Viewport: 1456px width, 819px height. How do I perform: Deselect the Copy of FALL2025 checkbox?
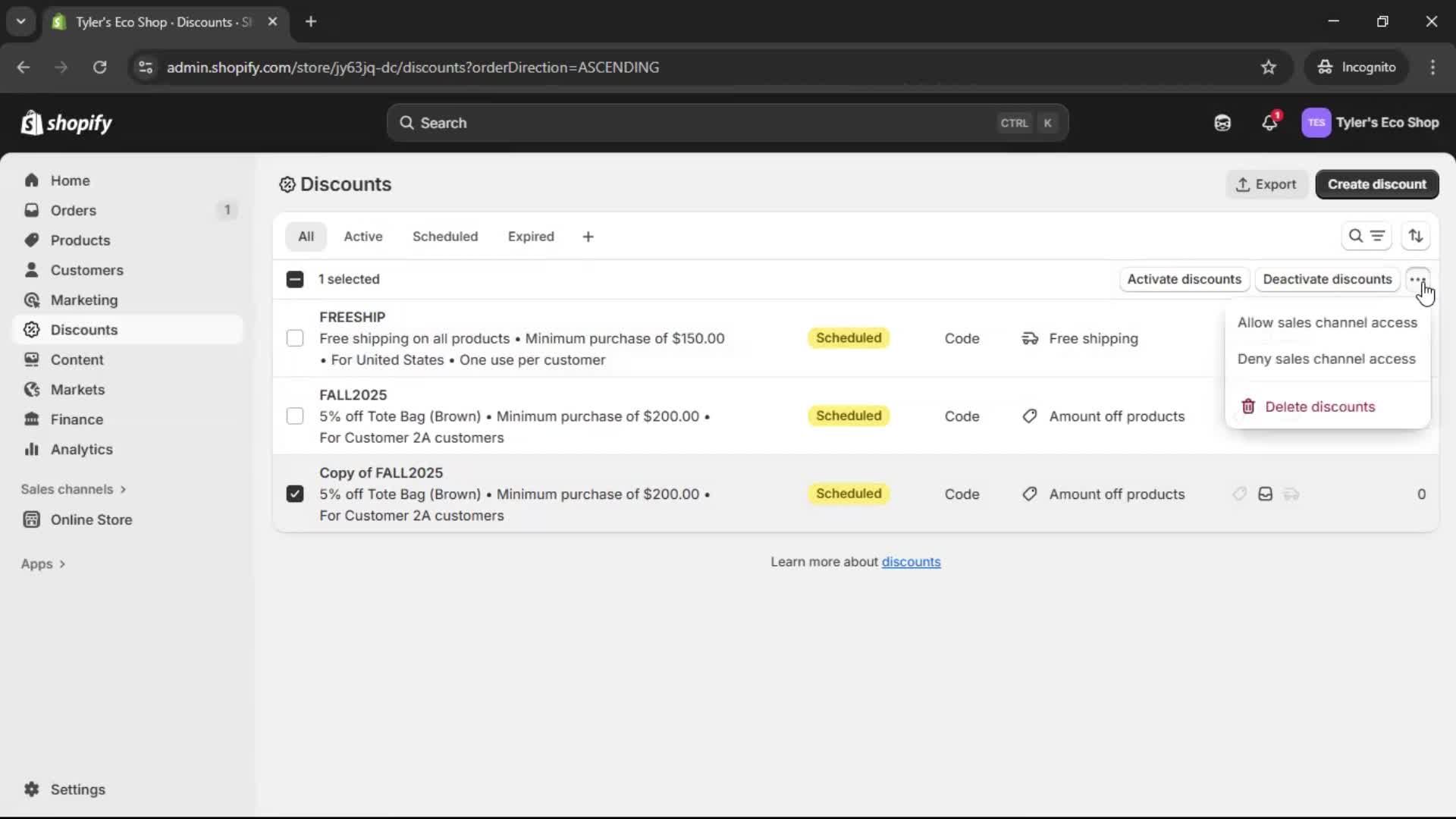pyautogui.click(x=295, y=494)
